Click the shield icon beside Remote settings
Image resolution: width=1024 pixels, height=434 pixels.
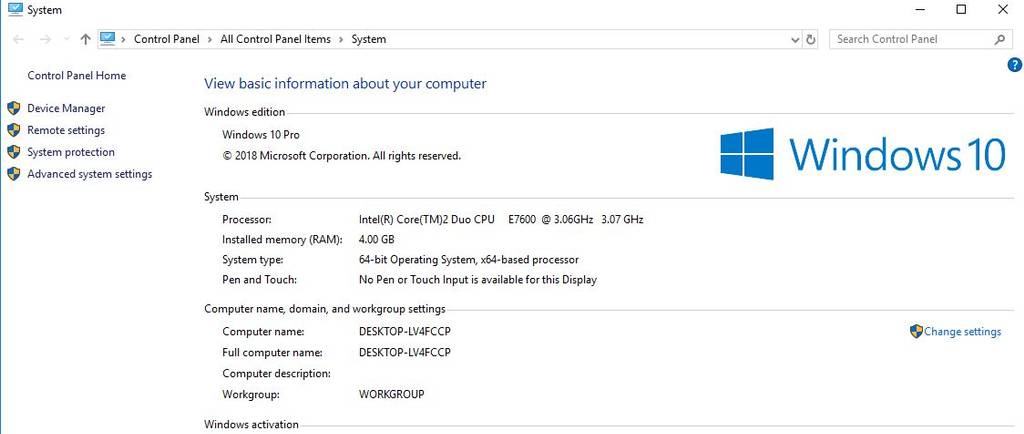(14, 131)
